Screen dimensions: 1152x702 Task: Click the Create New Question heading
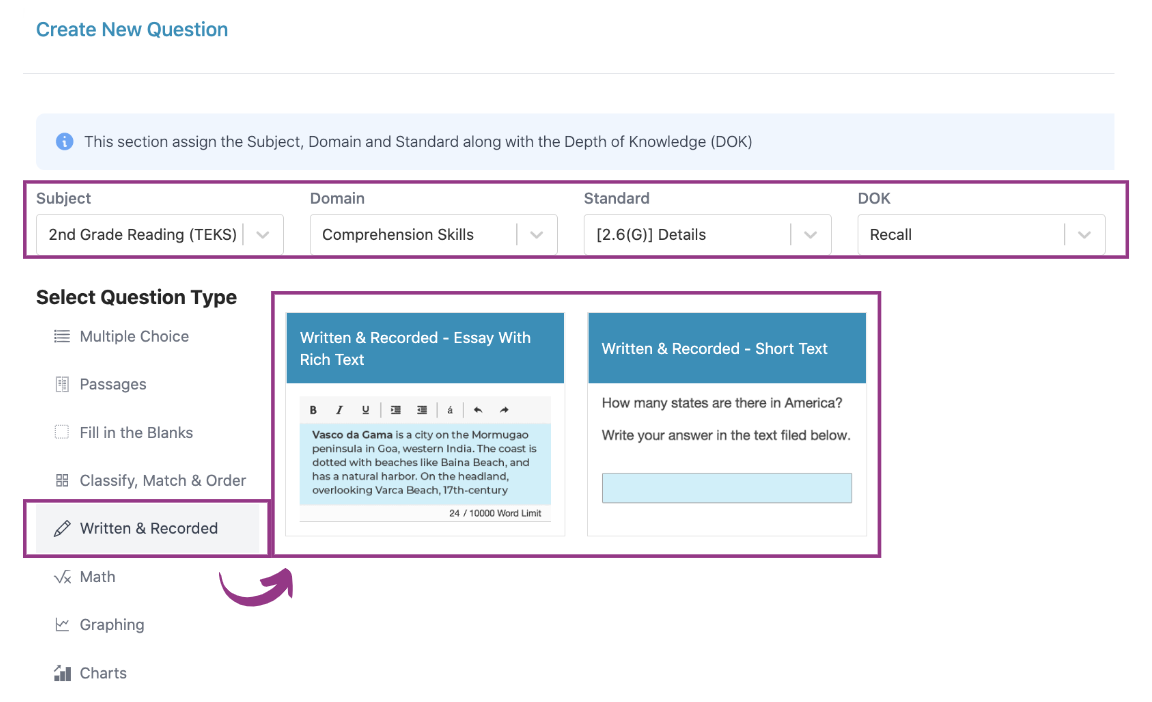pos(132,29)
